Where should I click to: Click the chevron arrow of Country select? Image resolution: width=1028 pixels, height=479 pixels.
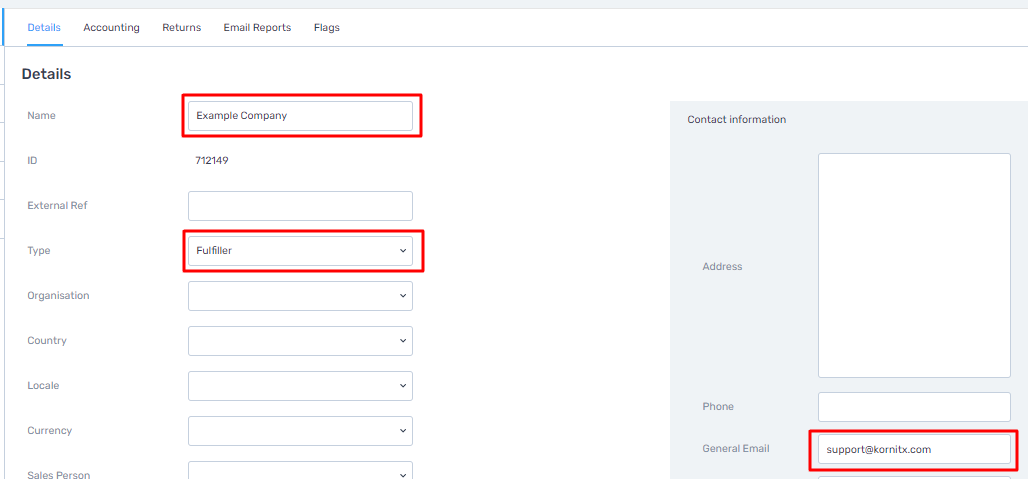pyautogui.click(x=403, y=341)
